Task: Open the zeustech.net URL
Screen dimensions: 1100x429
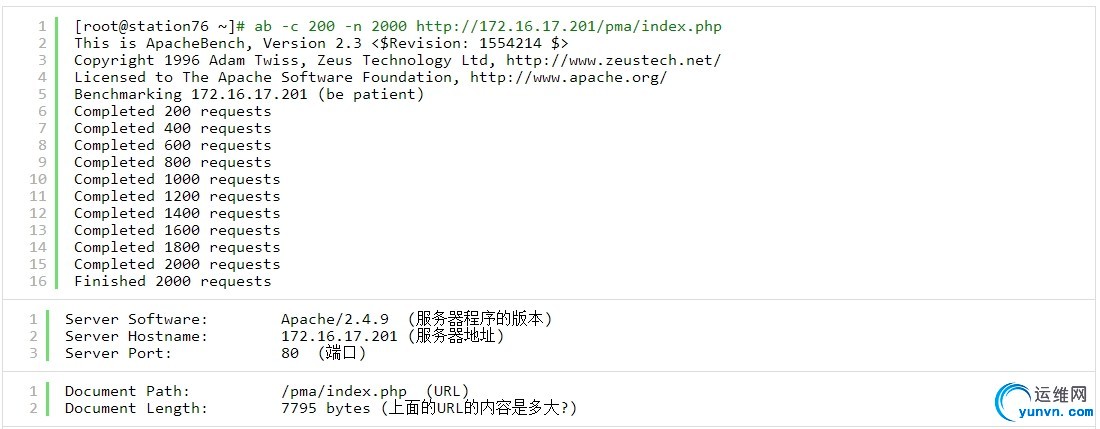Action: (613, 60)
